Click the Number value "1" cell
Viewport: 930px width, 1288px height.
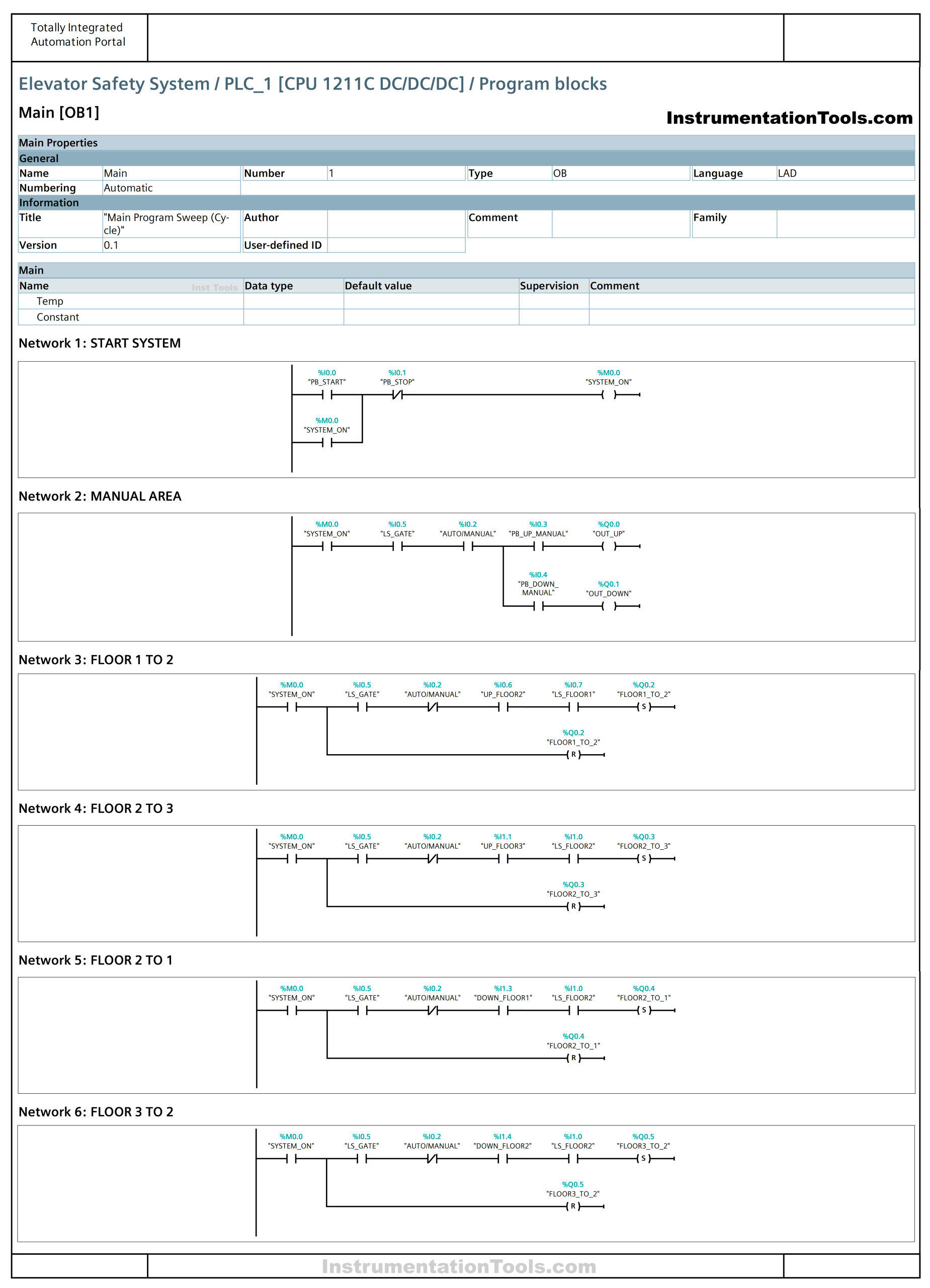[396, 173]
